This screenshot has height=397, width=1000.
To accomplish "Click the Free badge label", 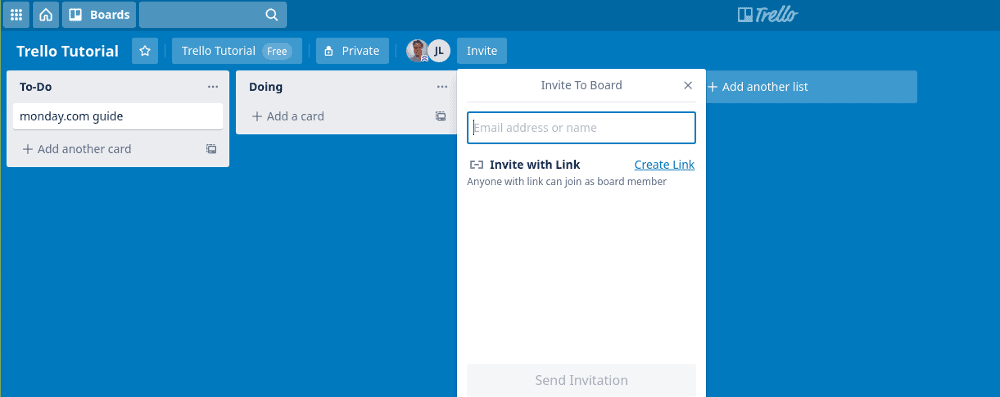I will [277, 51].
